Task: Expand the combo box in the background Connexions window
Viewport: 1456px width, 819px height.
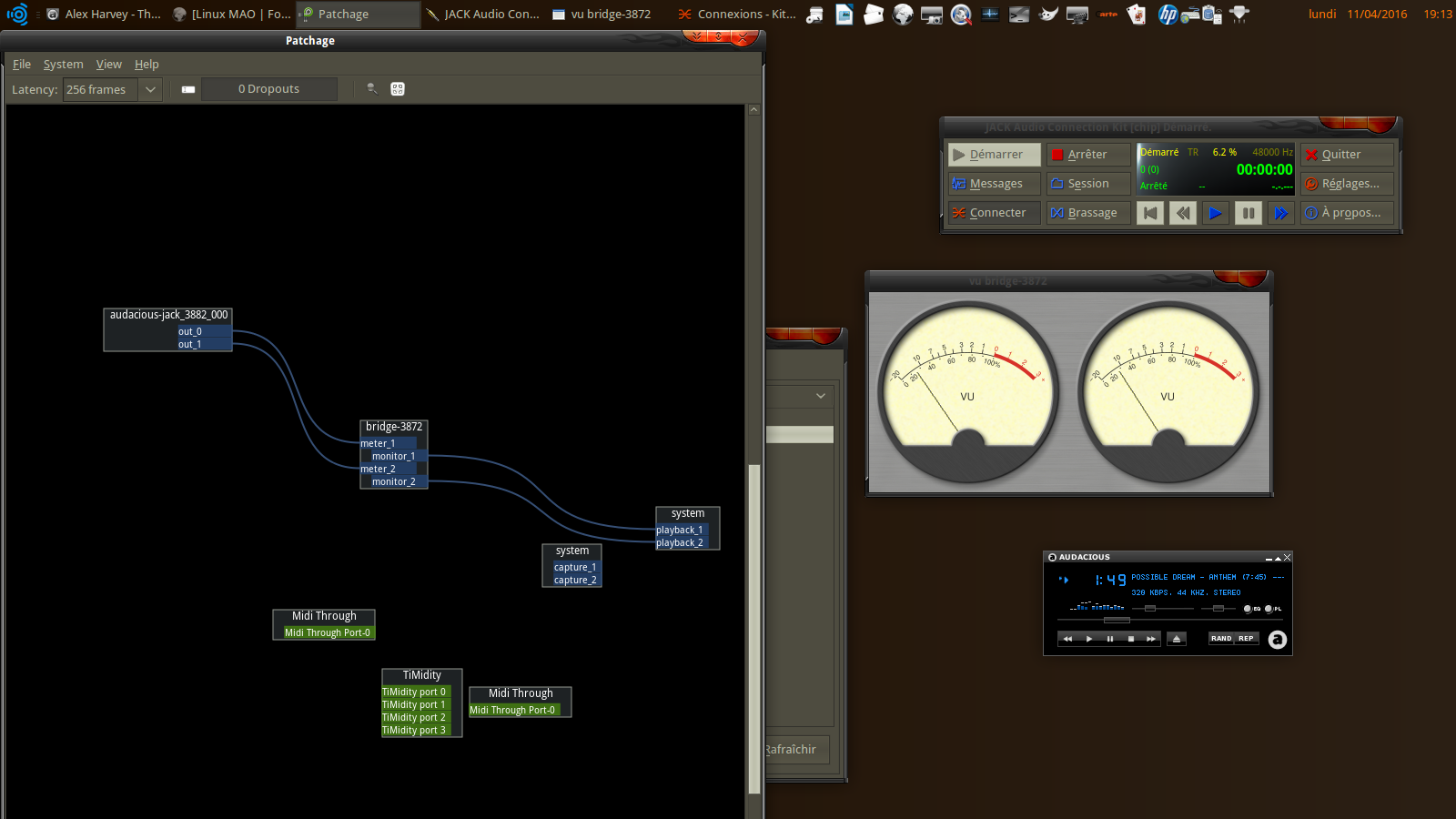Action: pyautogui.click(x=821, y=396)
